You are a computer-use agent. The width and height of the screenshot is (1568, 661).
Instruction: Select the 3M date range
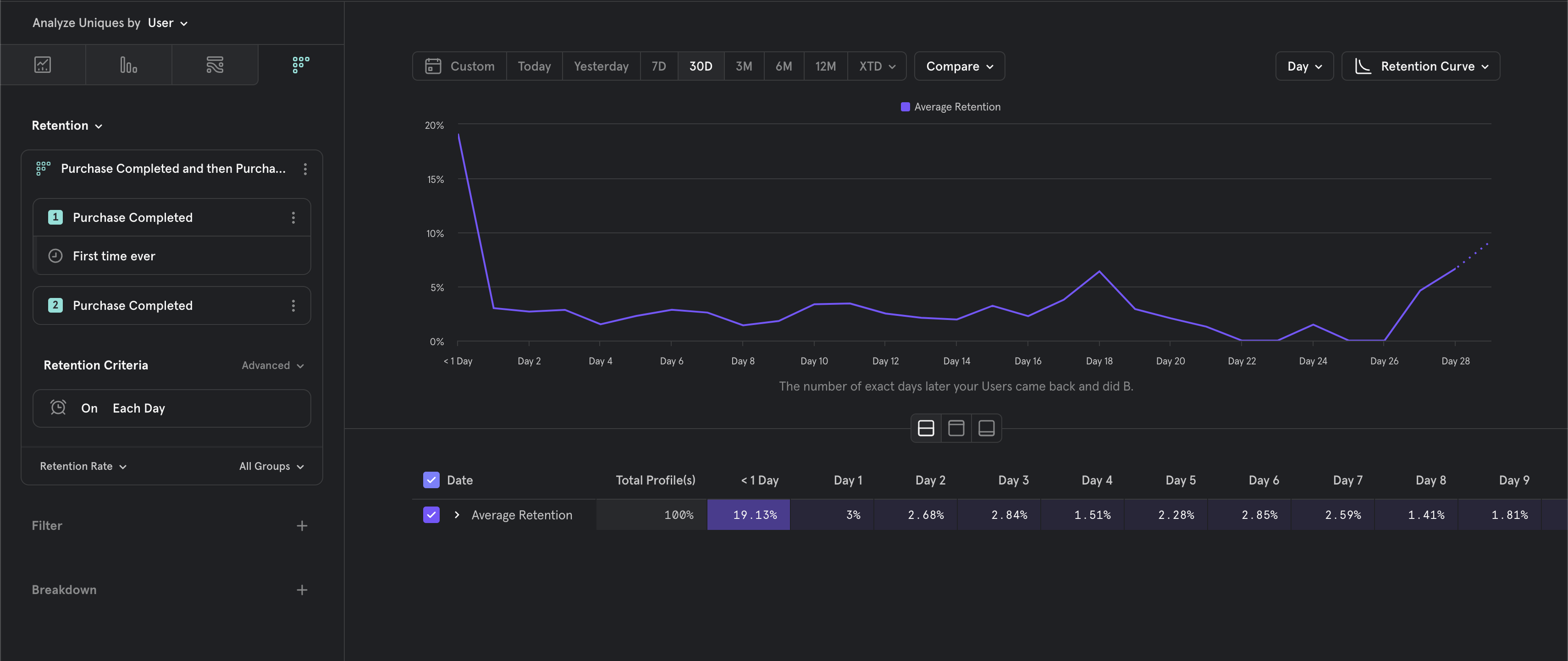pos(743,66)
